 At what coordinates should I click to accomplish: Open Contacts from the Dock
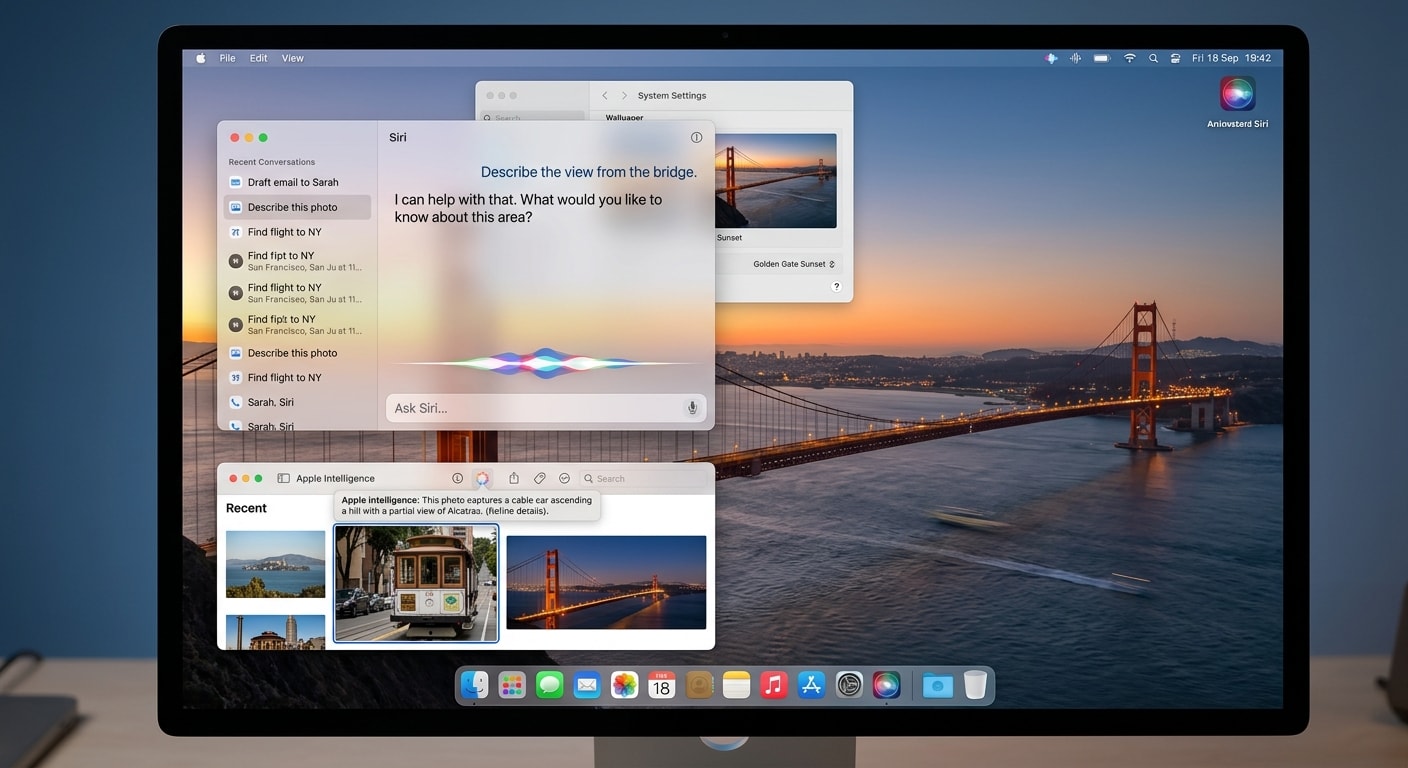pyautogui.click(x=699, y=685)
